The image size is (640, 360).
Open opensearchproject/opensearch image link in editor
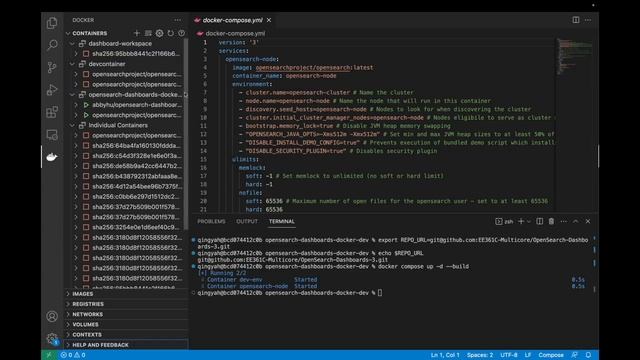tap(303, 67)
